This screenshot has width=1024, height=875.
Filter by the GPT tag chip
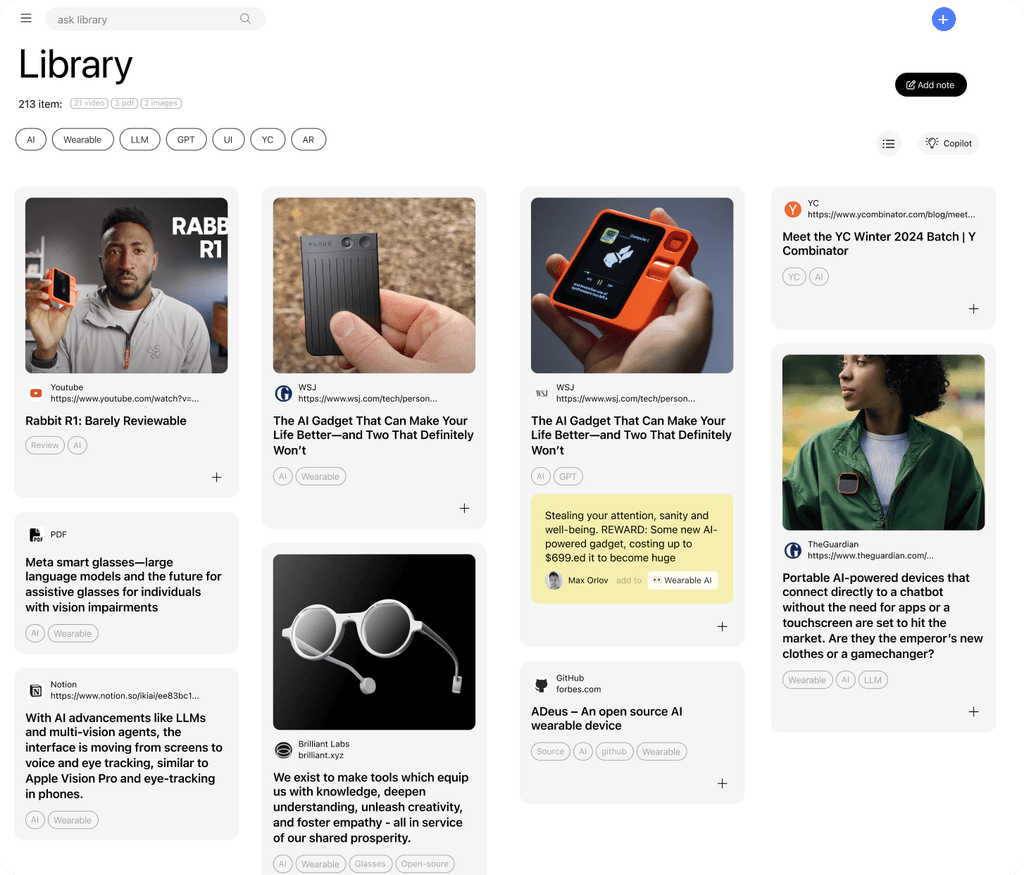[x=186, y=140]
